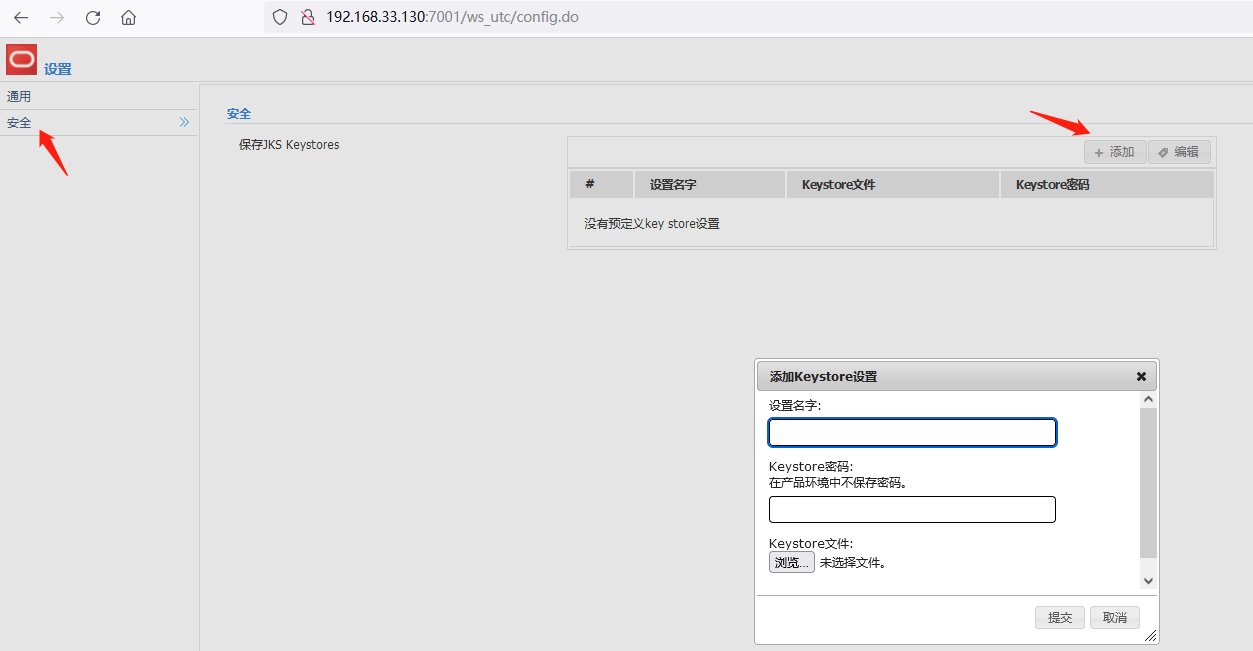The image size is (1253, 651).
Task: Click the red Oracle logo
Action: [21, 60]
